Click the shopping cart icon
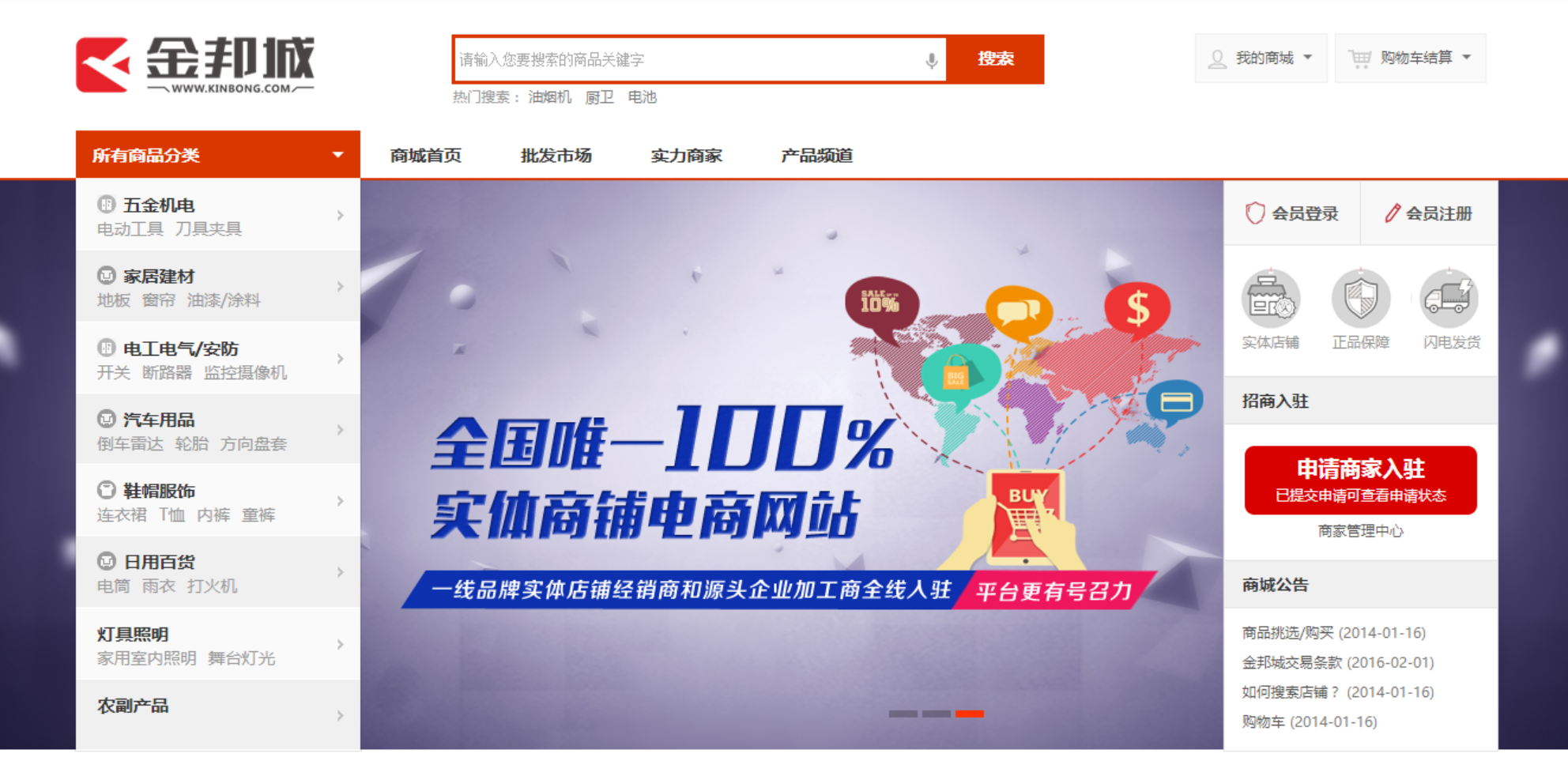Image resolution: width=1568 pixels, height=761 pixels. (x=1360, y=58)
